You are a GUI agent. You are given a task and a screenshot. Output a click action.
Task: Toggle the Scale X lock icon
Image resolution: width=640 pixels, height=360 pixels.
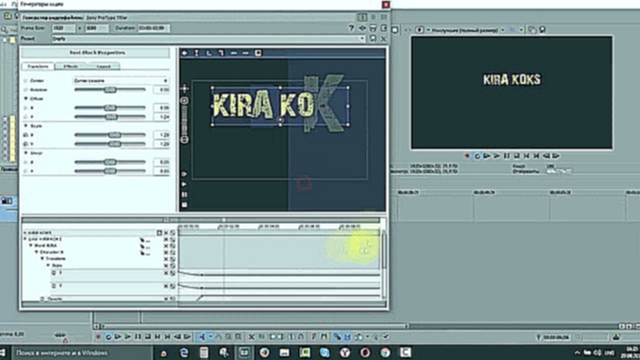pyautogui.click(x=26, y=135)
